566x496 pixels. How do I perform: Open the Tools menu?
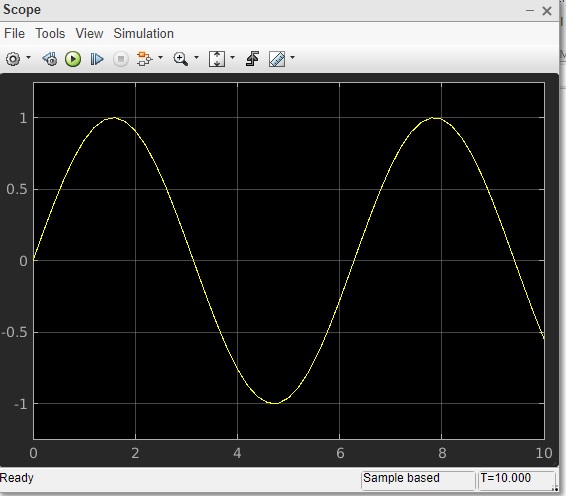click(x=50, y=34)
